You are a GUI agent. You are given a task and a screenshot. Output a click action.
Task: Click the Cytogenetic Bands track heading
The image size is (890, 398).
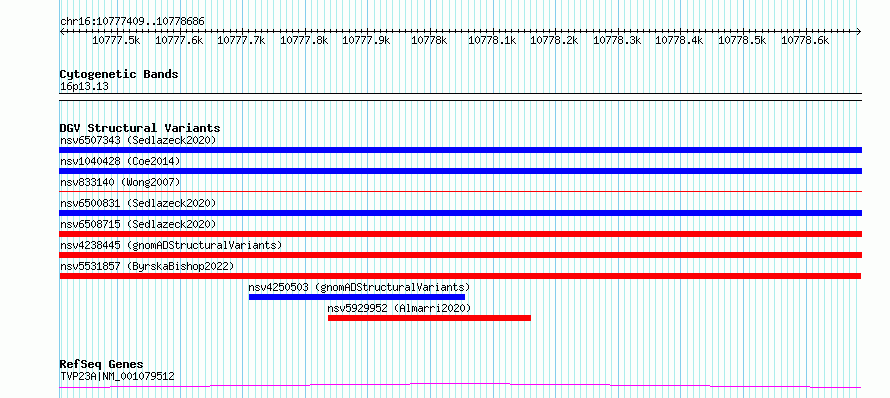coord(119,74)
